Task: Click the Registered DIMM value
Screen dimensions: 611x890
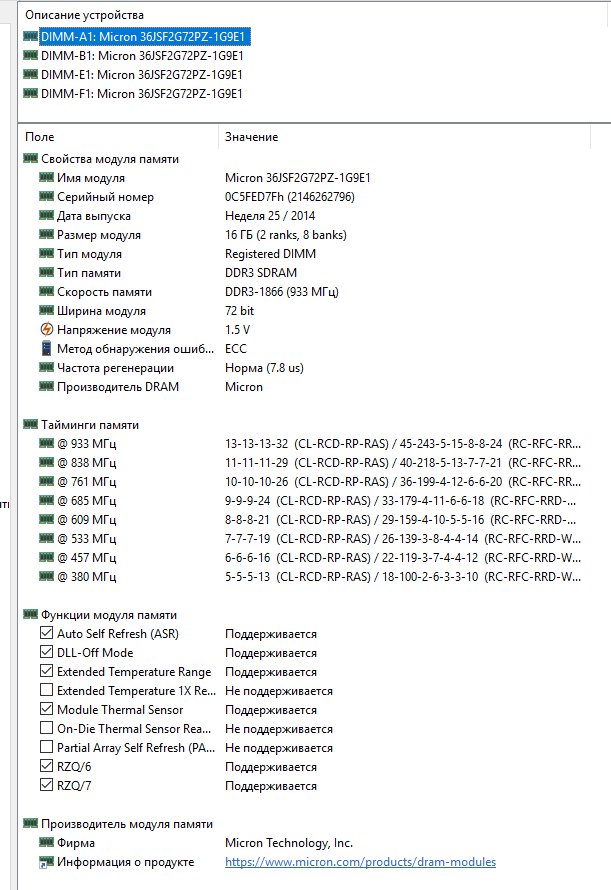Action: (270, 254)
